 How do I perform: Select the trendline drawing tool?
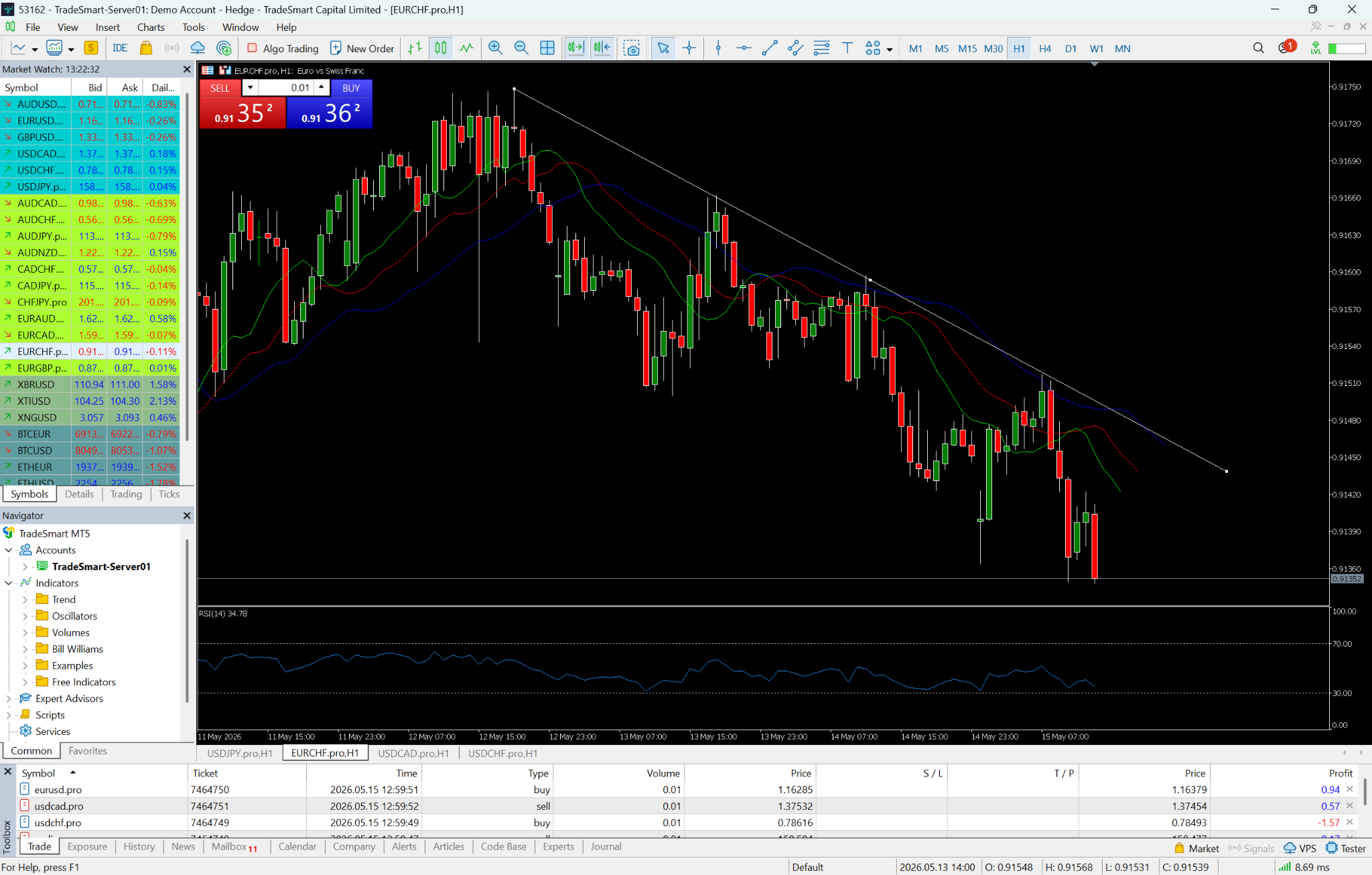(x=770, y=48)
